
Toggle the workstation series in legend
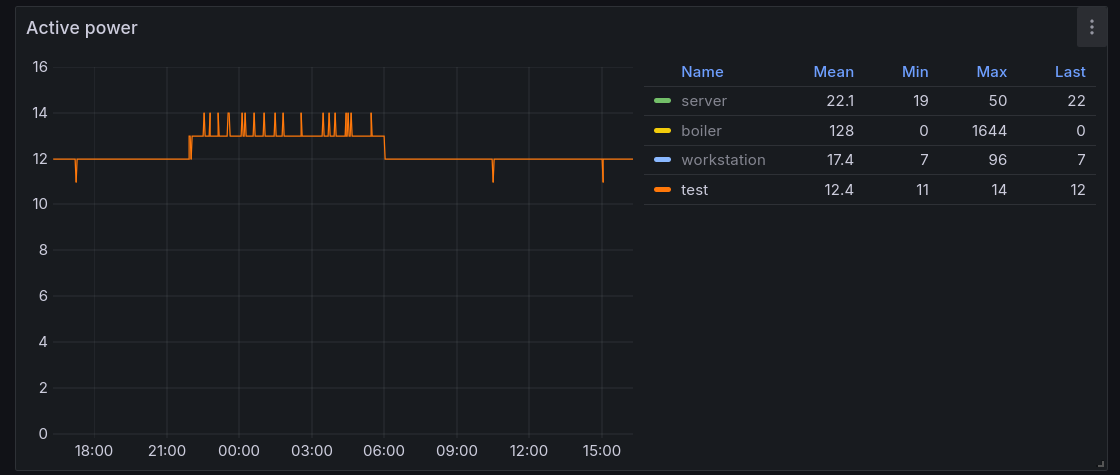722,160
